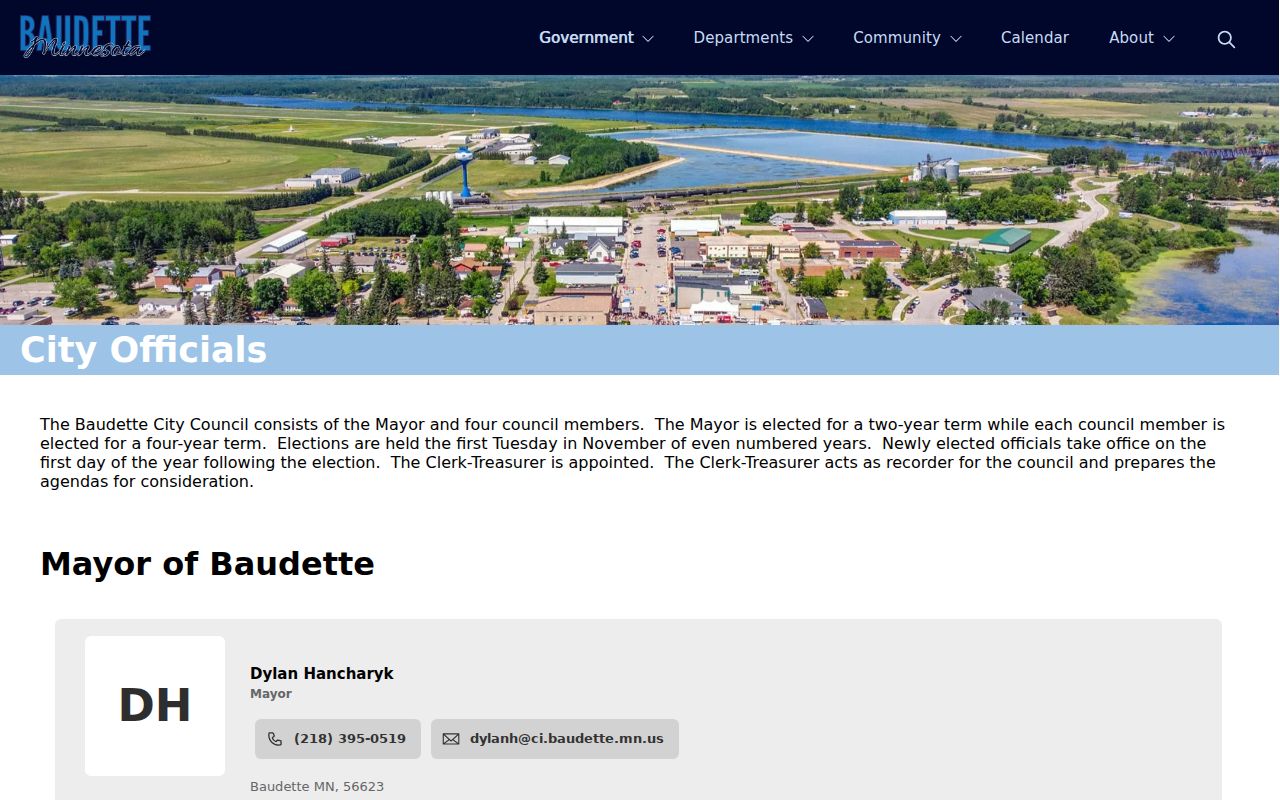Expand the Government menu chevron
Viewport: 1280px width, 800px height.
click(x=648, y=39)
